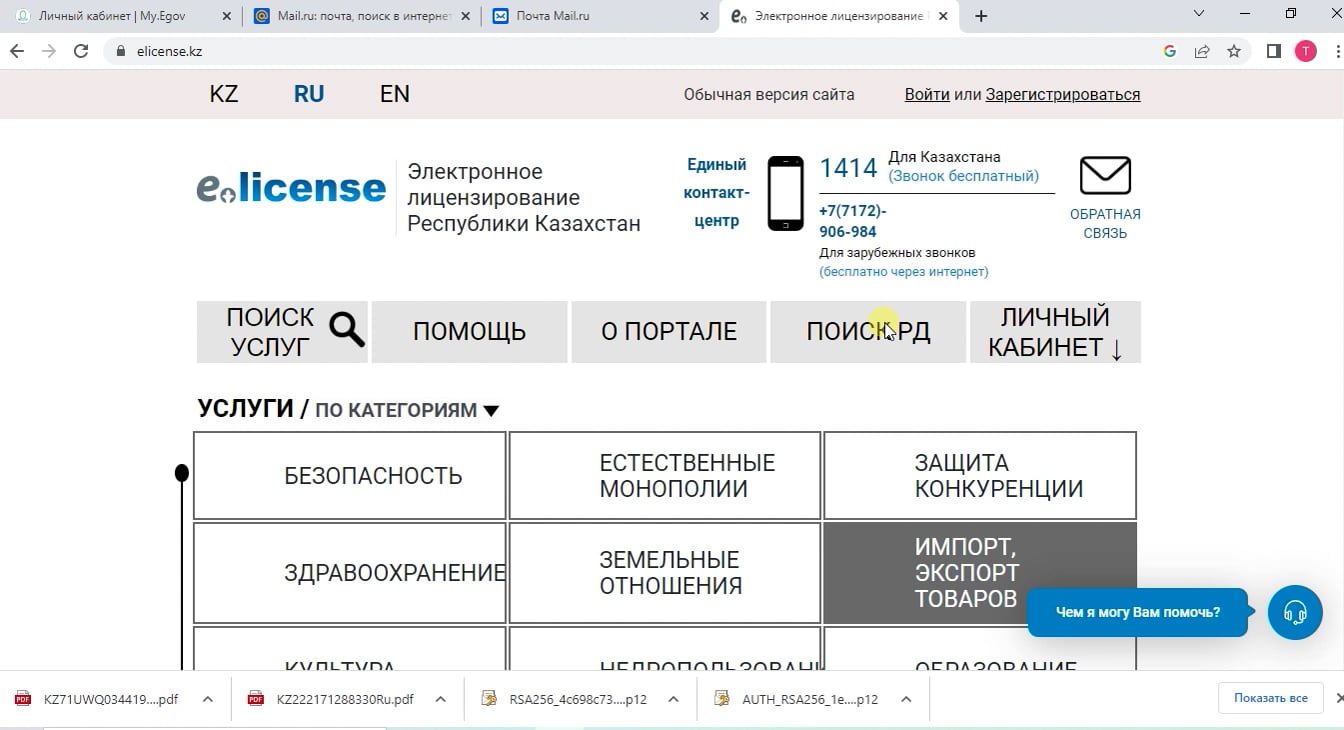Click the address bar URL field

tap(640, 51)
